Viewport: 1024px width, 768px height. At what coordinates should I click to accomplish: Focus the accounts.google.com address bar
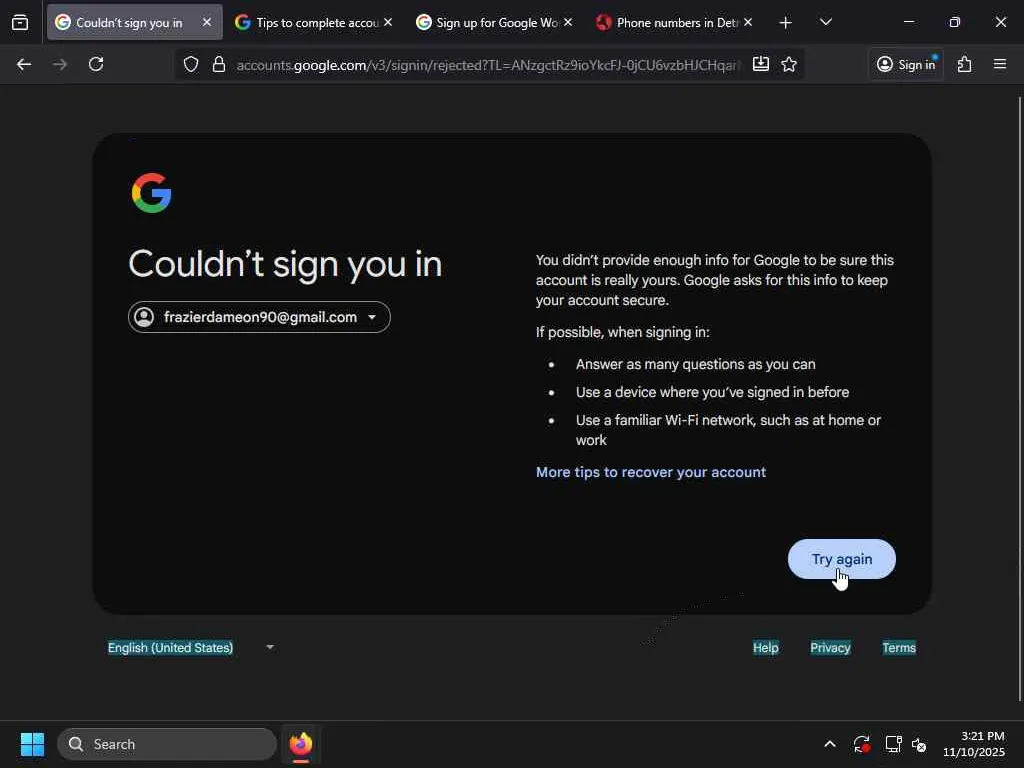click(487, 65)
